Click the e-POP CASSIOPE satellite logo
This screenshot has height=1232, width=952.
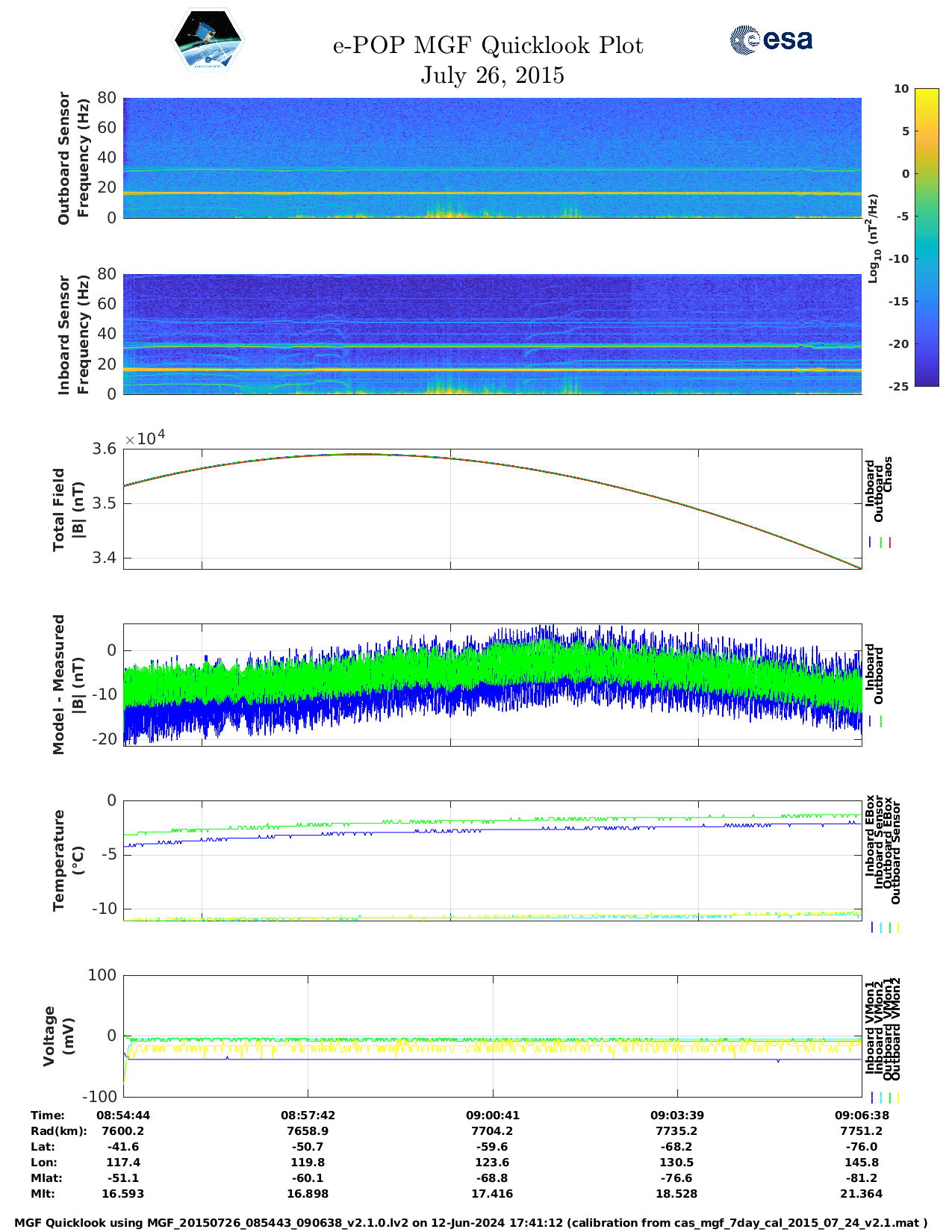tap(208, 40)
